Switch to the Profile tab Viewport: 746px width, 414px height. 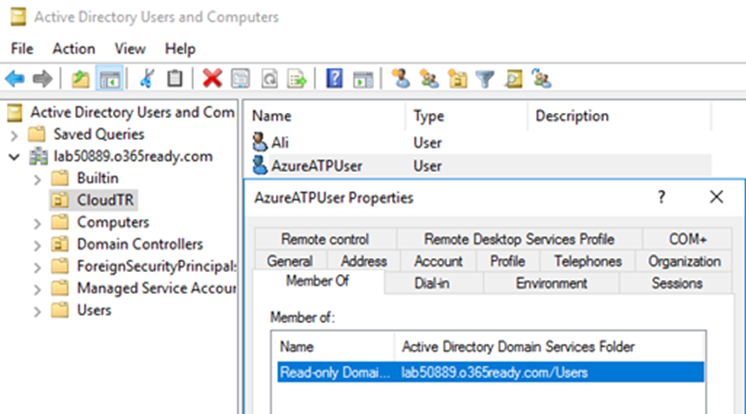tap(508, 261)
